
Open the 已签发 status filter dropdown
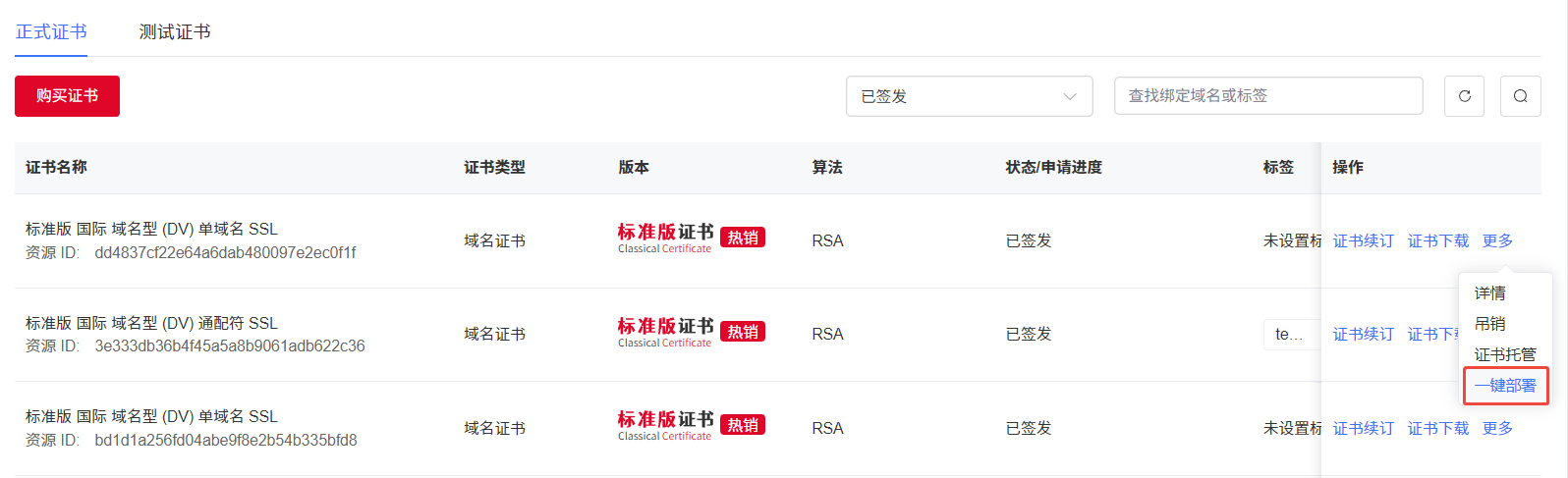pos(969,96)
